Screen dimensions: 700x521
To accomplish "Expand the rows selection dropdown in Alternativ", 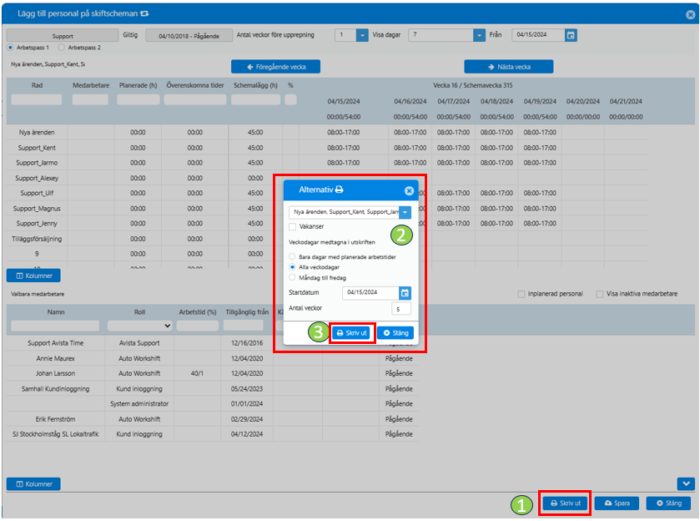I will (405, 212).
